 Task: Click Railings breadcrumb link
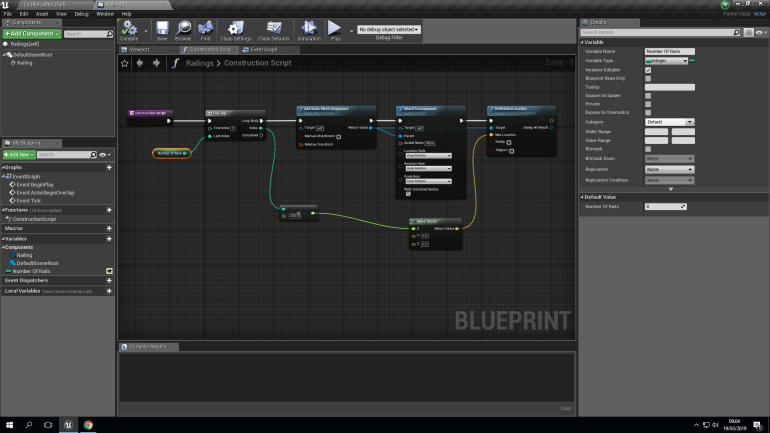[x=199, y=63]
